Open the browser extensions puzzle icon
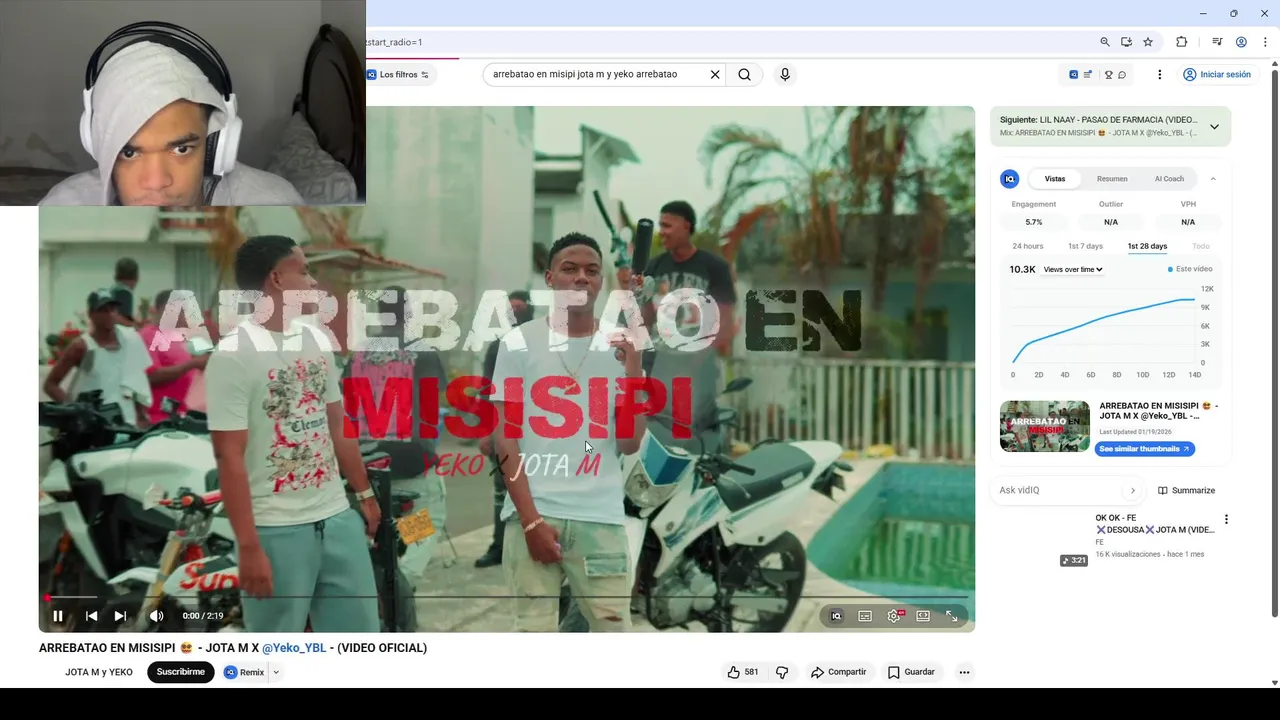Viewport: 1280px width, 720px height. [x=1181, y=42]
